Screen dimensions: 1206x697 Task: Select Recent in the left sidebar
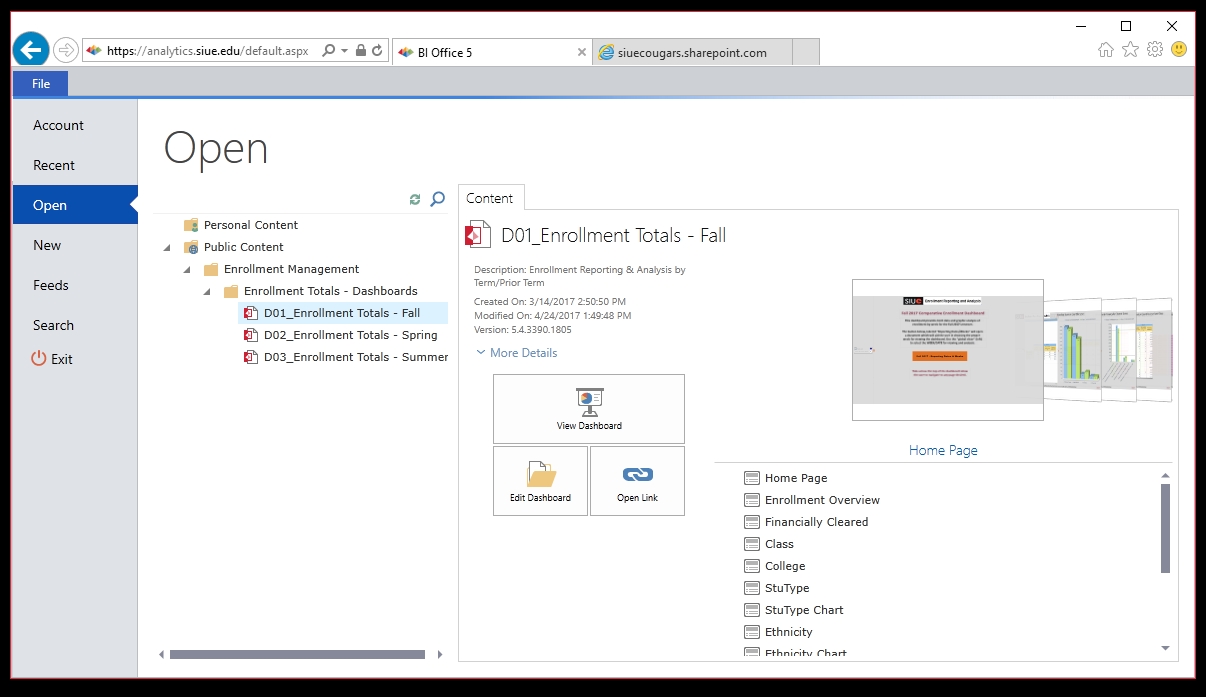[x=54, y=165]
